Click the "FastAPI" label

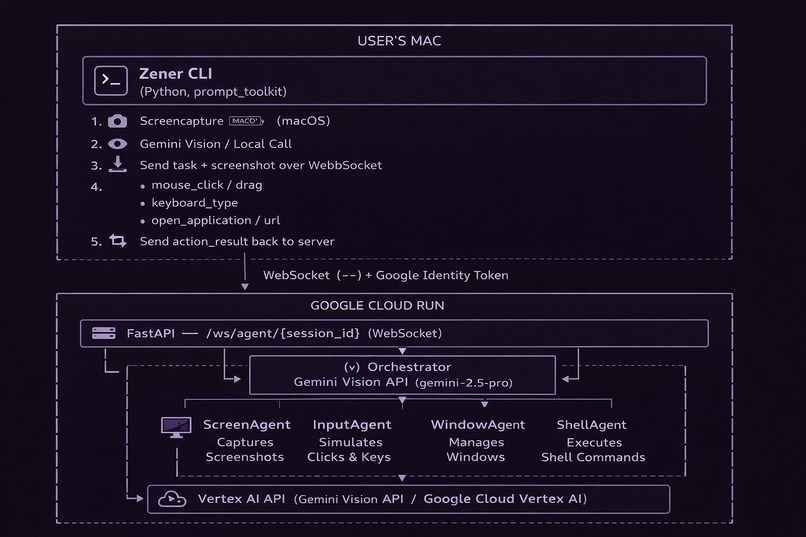click(x=151, y=333)
